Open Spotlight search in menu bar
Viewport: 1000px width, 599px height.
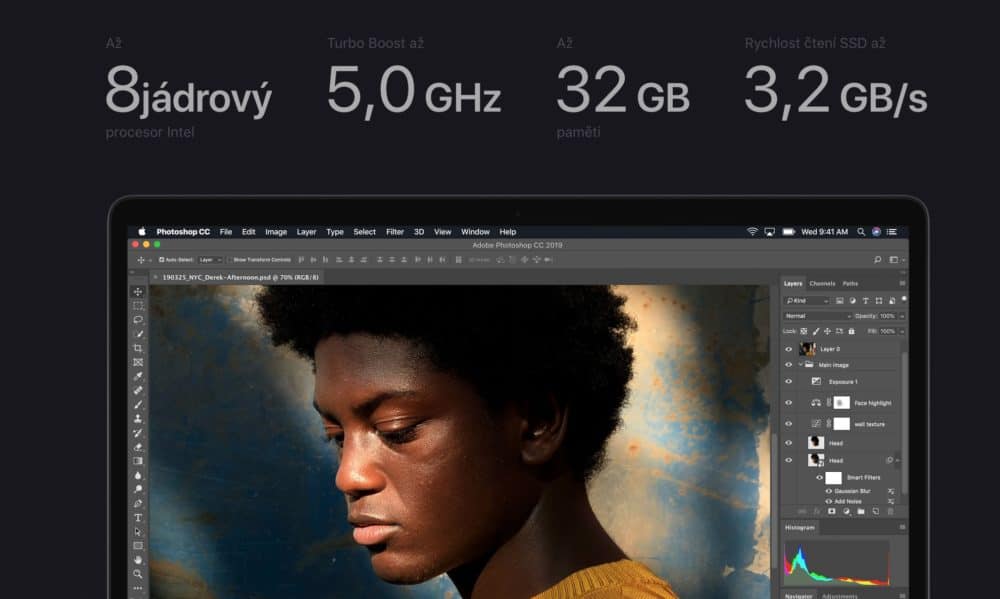pyautogui.click(x=861, y=232)
